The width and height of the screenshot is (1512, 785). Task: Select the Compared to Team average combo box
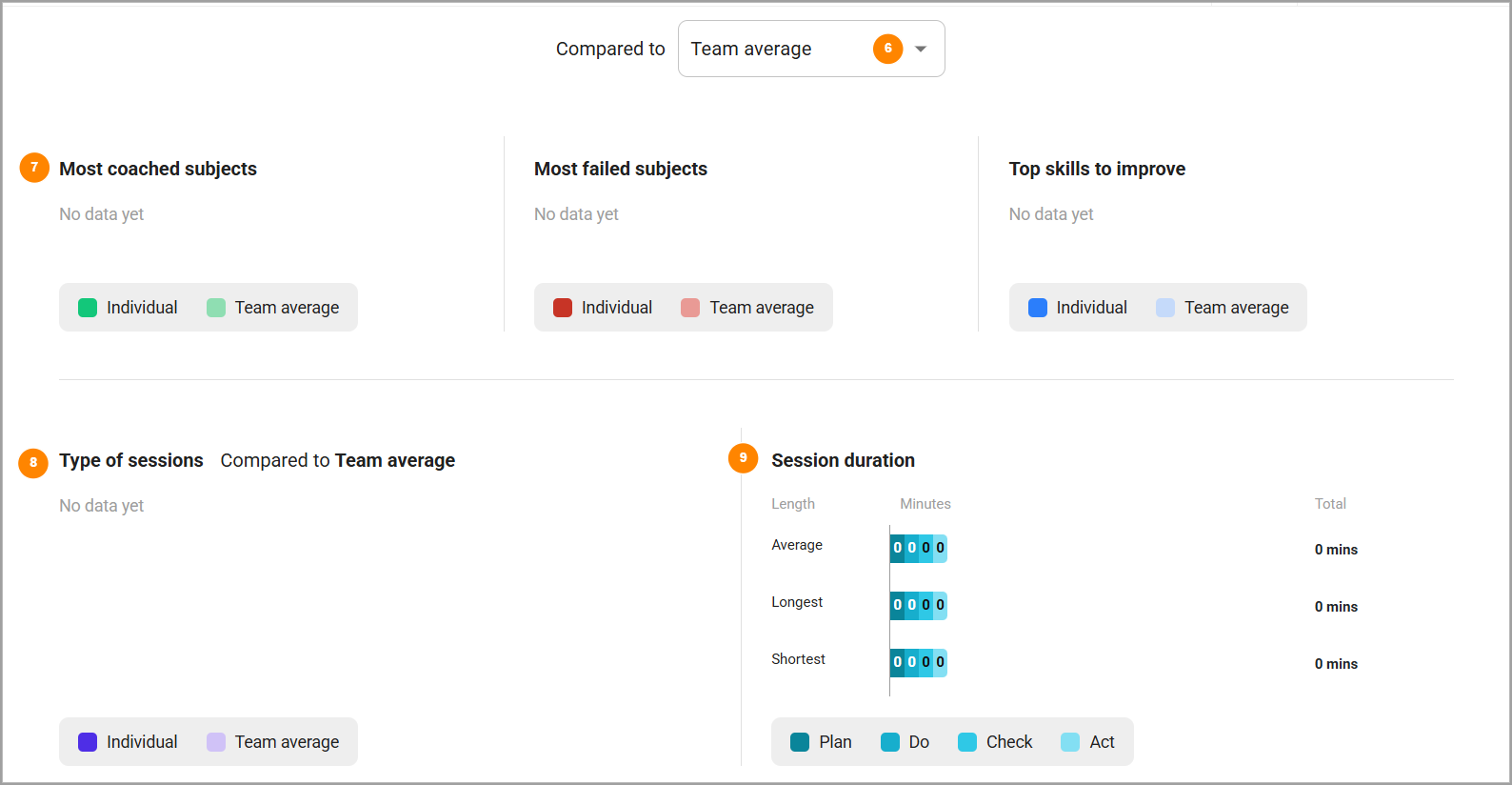point(811,49)
